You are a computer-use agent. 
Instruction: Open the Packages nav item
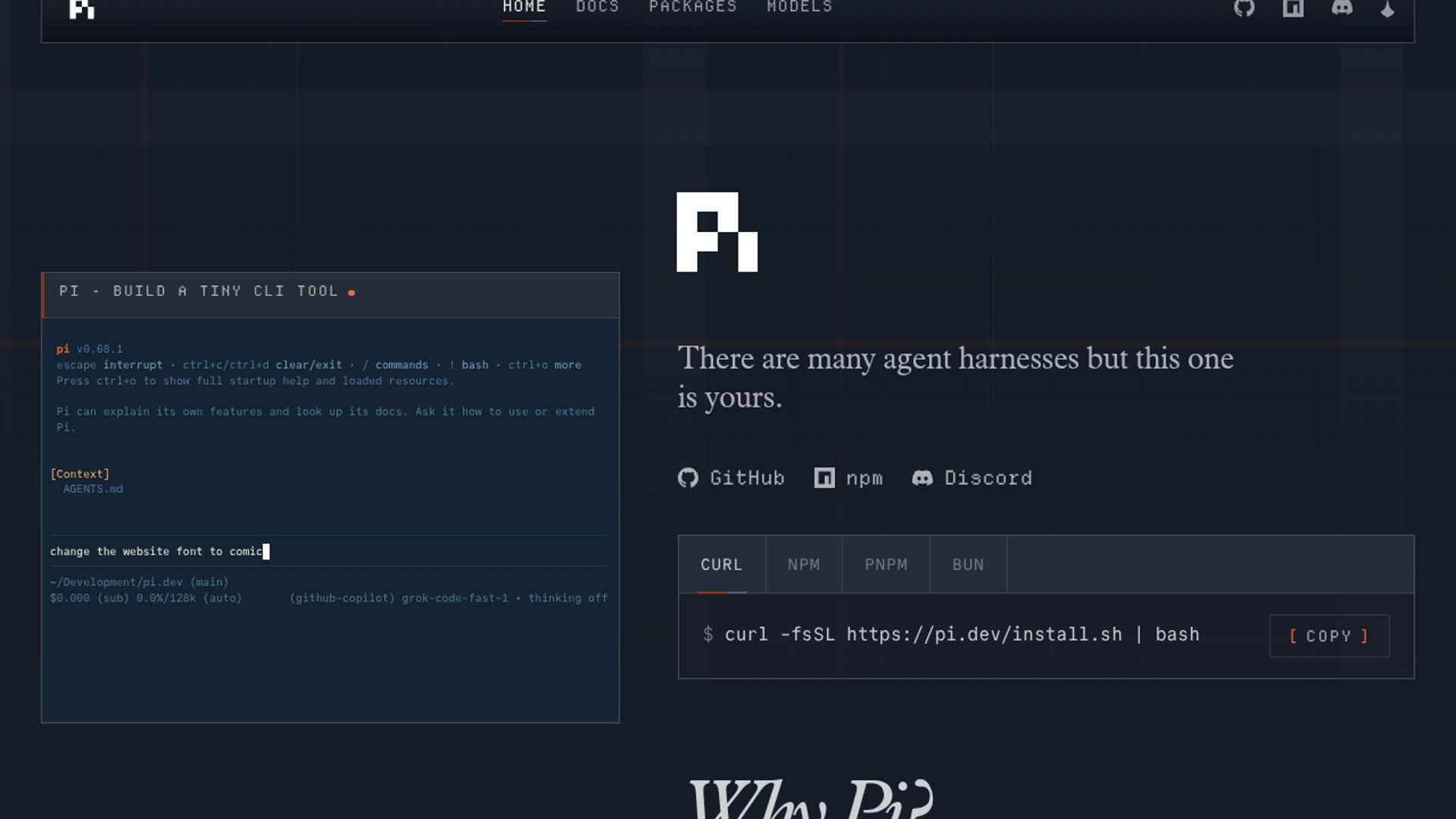pyautogui.click(x=693, y=8)
